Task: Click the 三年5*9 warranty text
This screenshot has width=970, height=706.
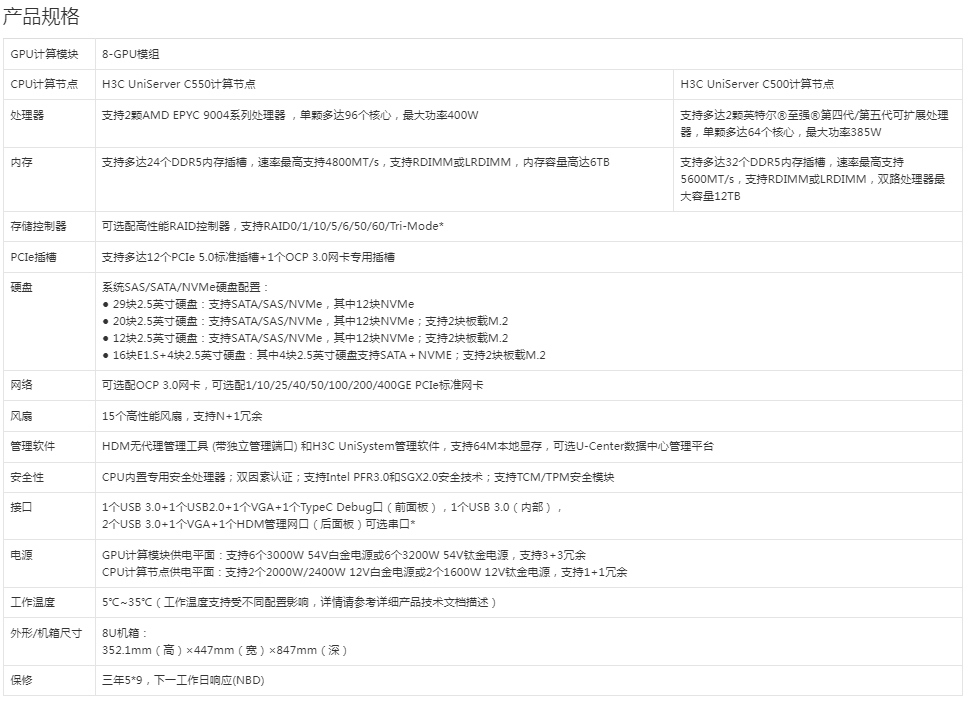Action: pos(183,680)
